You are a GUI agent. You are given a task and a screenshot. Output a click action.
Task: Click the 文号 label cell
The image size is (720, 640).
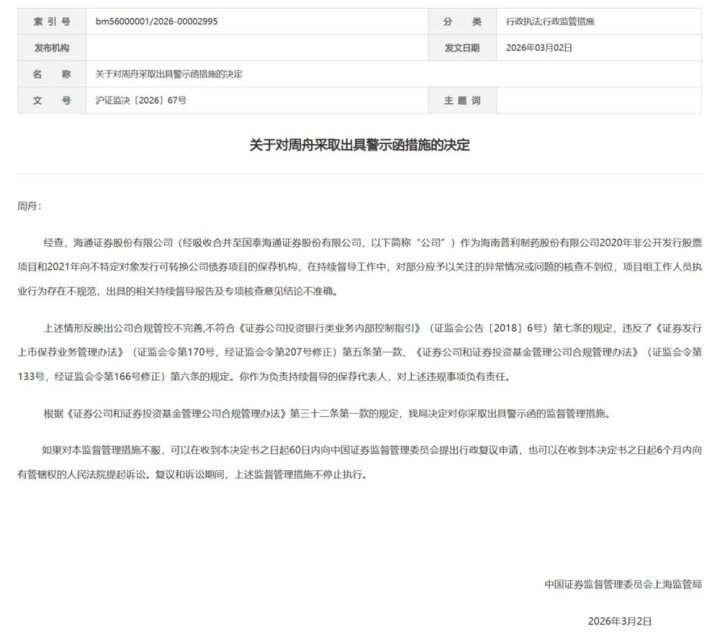[52, 100]
